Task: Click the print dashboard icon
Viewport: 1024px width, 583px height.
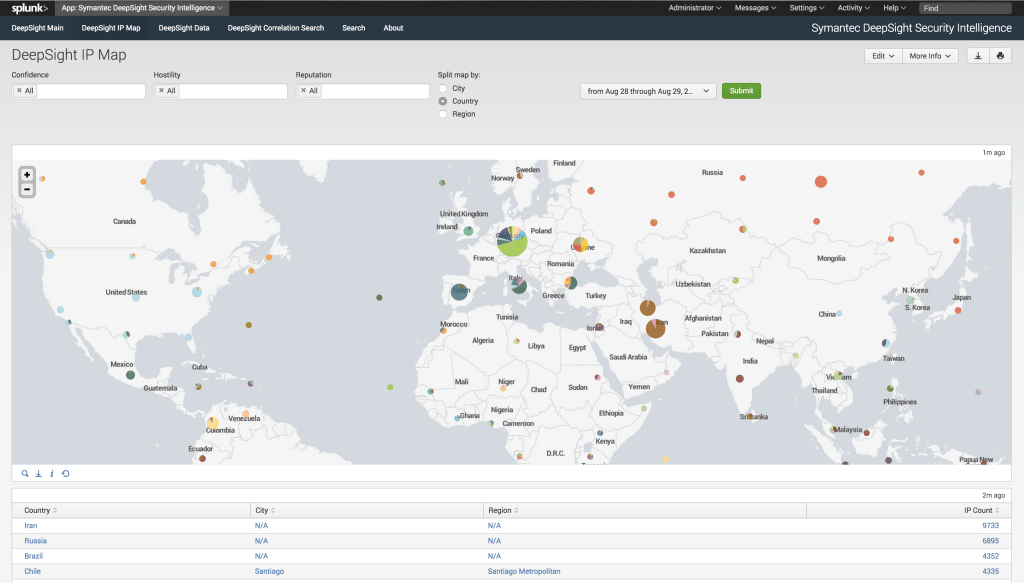Action: [1000, 56]
